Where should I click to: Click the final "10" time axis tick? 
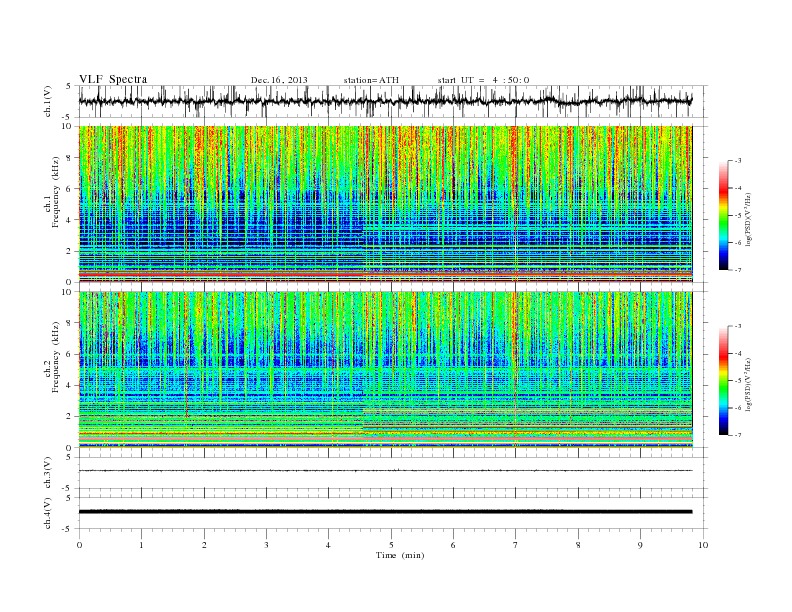point(703,545)
